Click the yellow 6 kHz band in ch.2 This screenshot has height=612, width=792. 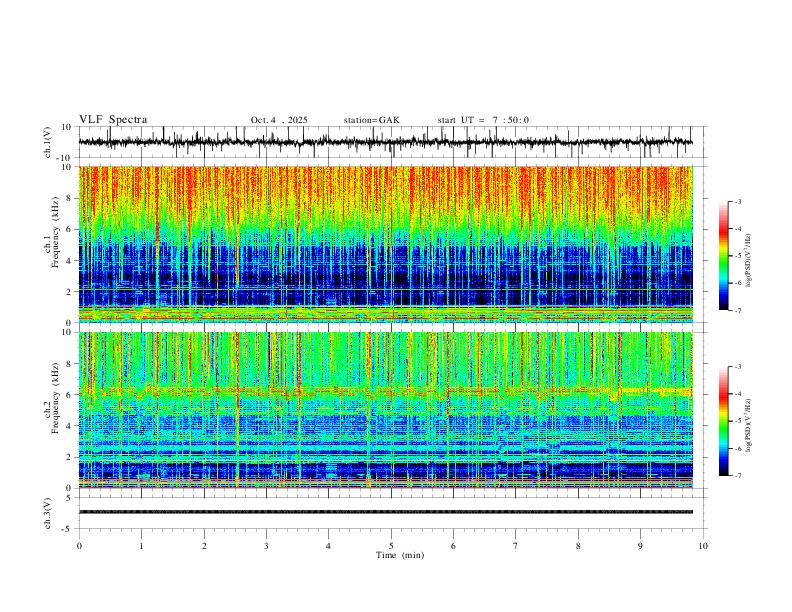(385, 391)
